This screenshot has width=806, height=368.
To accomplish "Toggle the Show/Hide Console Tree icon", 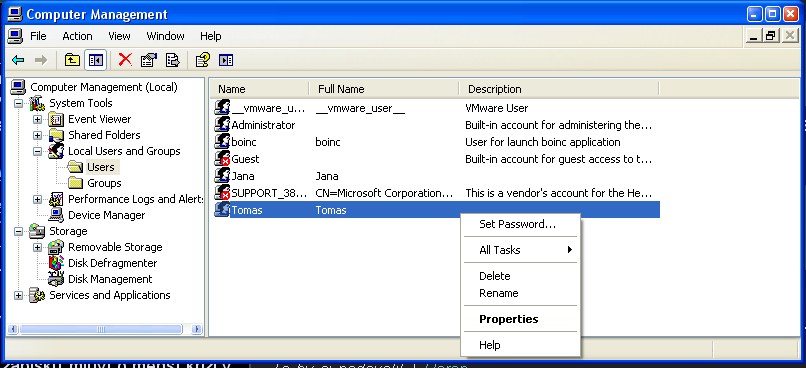I will click(96, 60).
